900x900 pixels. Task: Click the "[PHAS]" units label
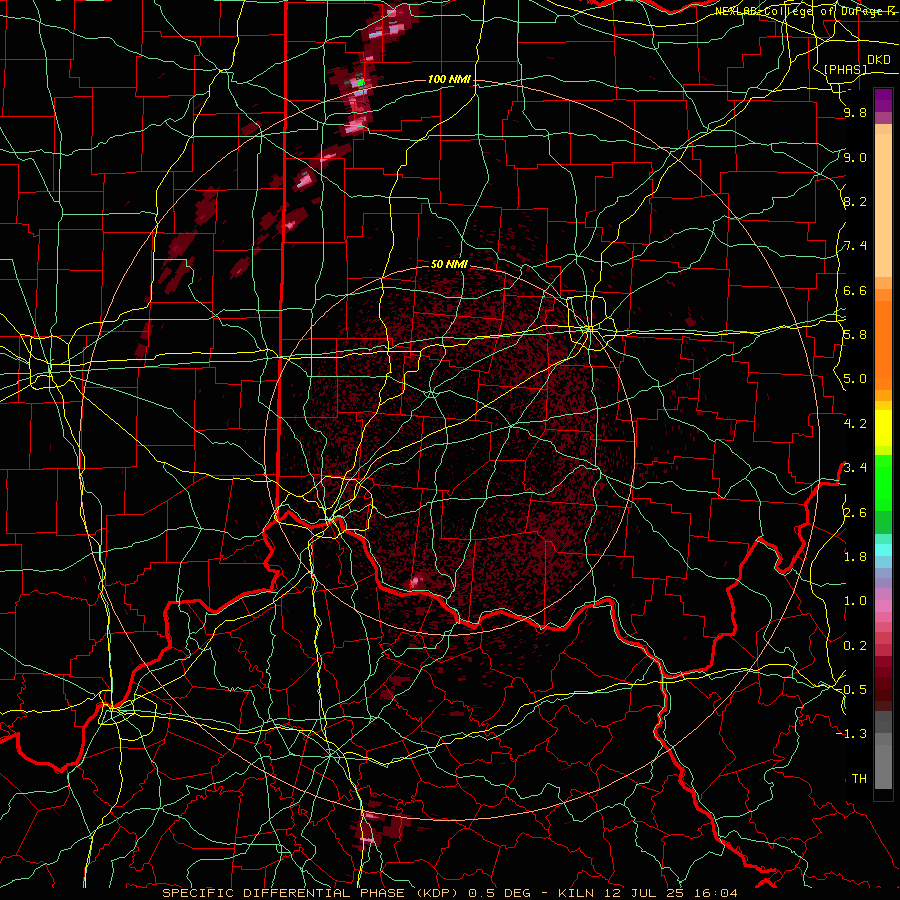845,69
